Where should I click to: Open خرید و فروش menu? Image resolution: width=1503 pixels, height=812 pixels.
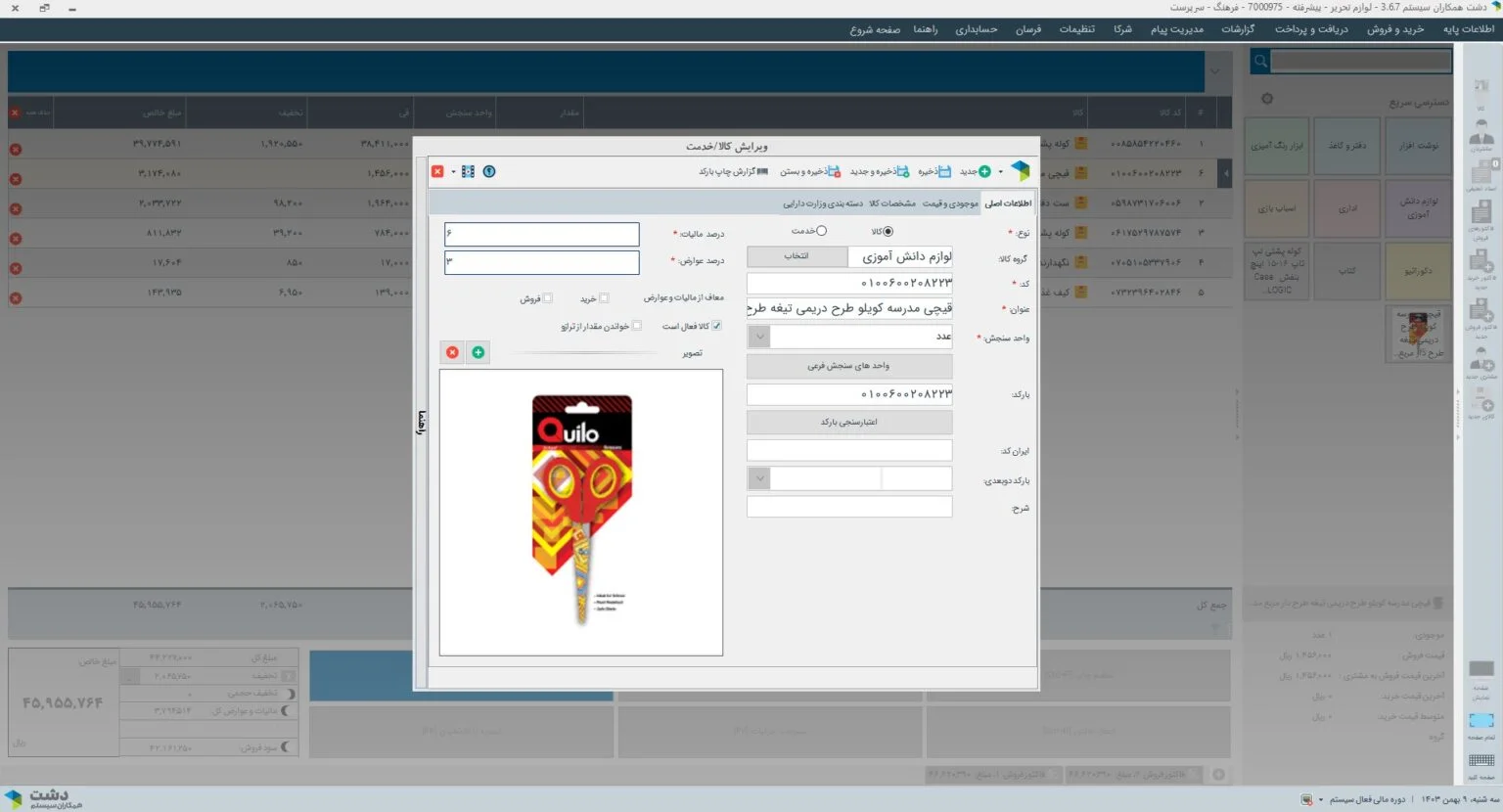point(1395,29)
